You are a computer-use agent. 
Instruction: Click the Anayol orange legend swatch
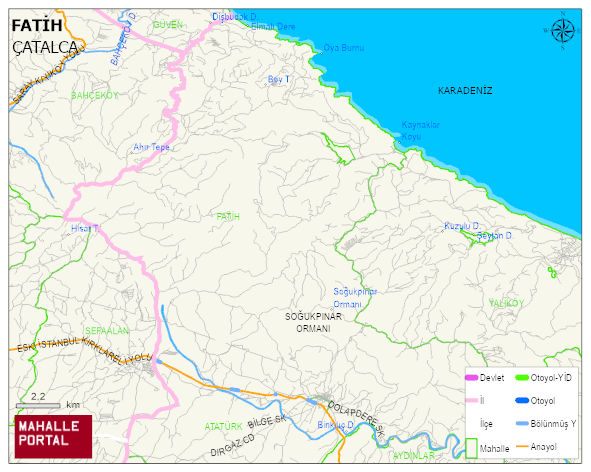[522, 447]
